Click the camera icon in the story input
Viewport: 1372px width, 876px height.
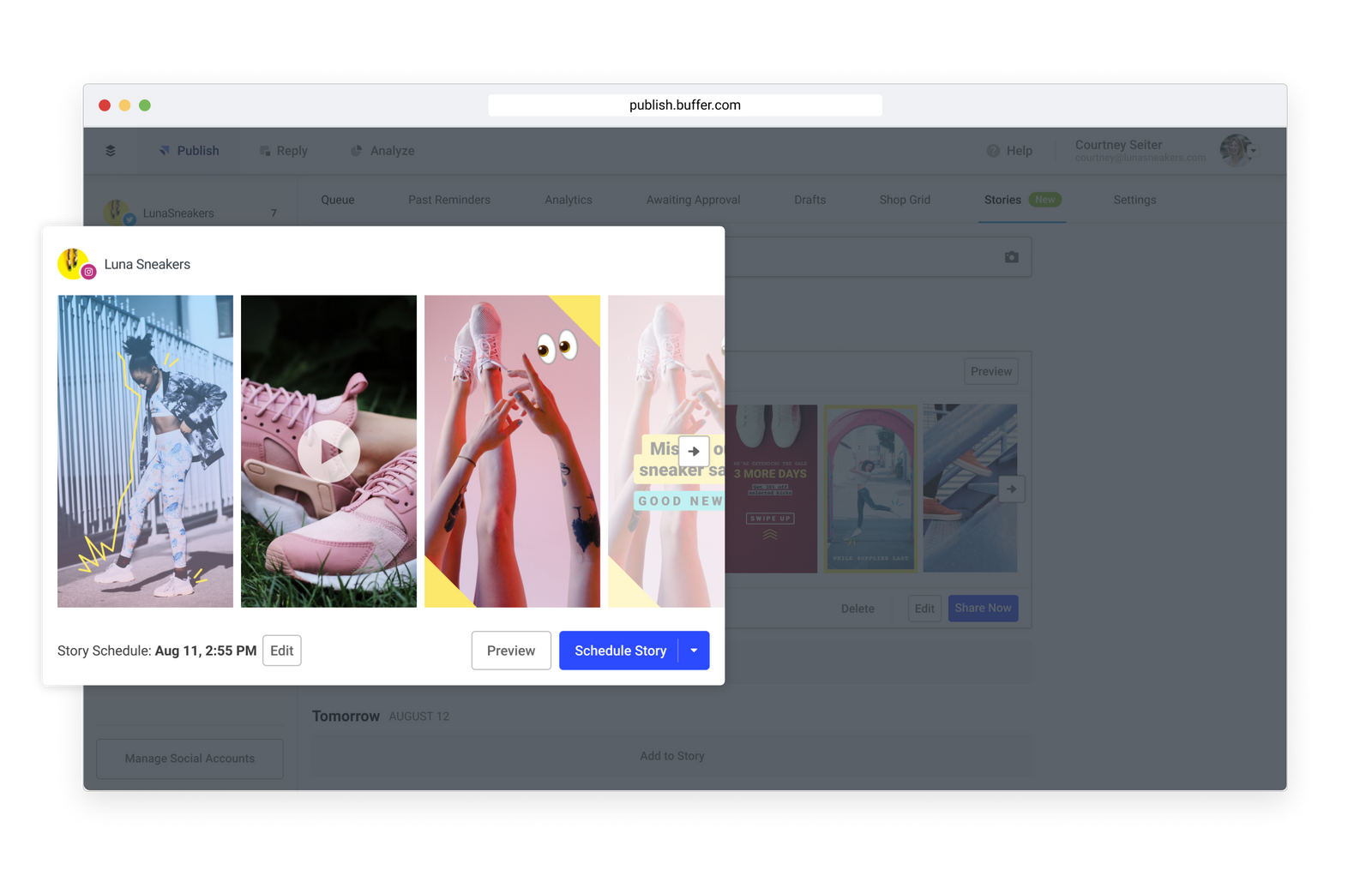coord(1012,257)
